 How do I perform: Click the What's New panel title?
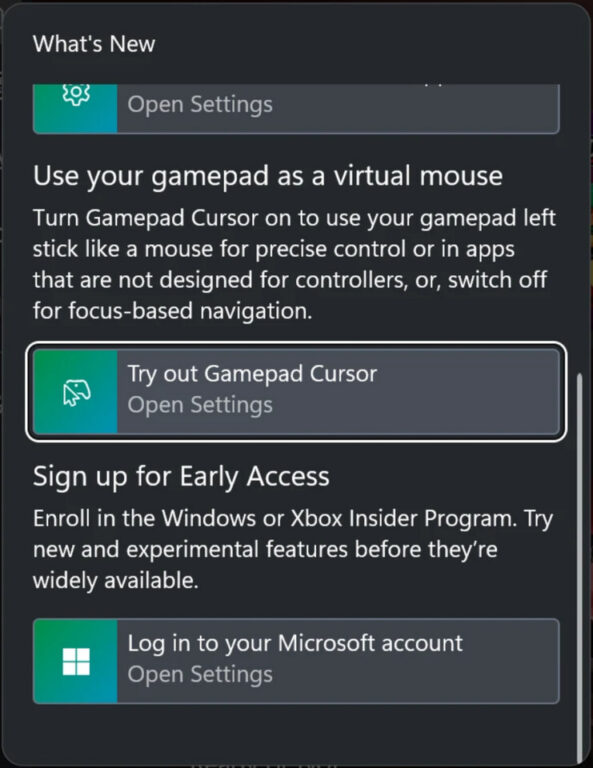(94, 44)
